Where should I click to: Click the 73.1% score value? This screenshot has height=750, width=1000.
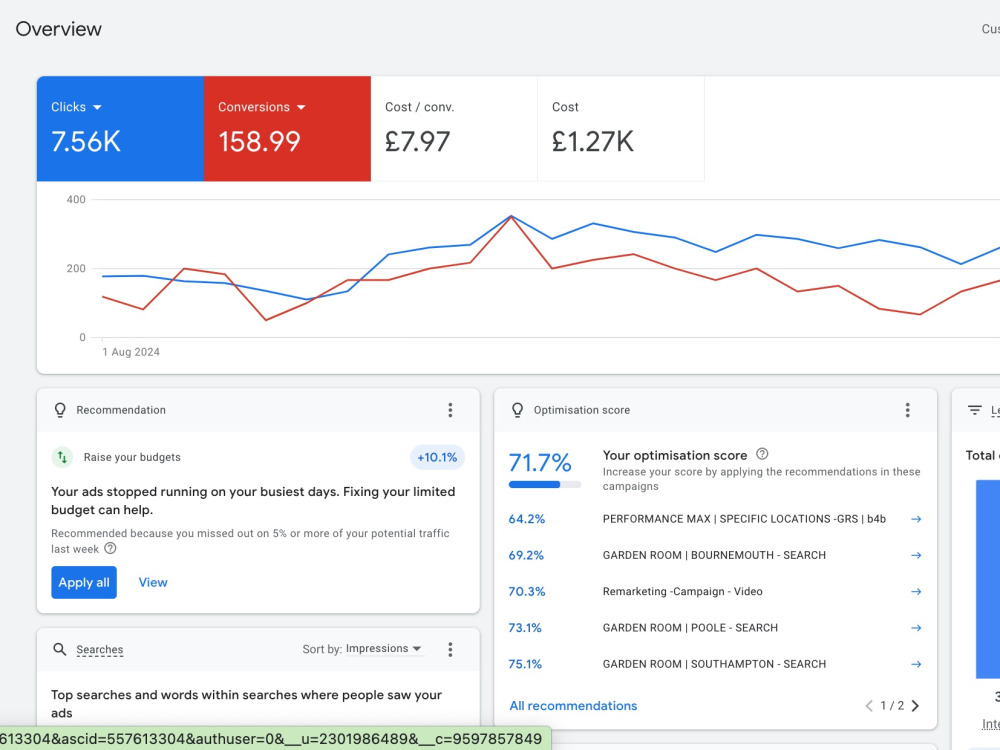pos(525,628)
